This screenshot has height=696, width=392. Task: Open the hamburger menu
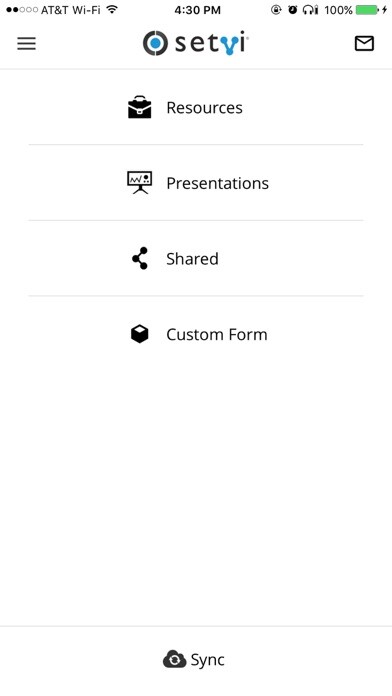tap(27, 44)
